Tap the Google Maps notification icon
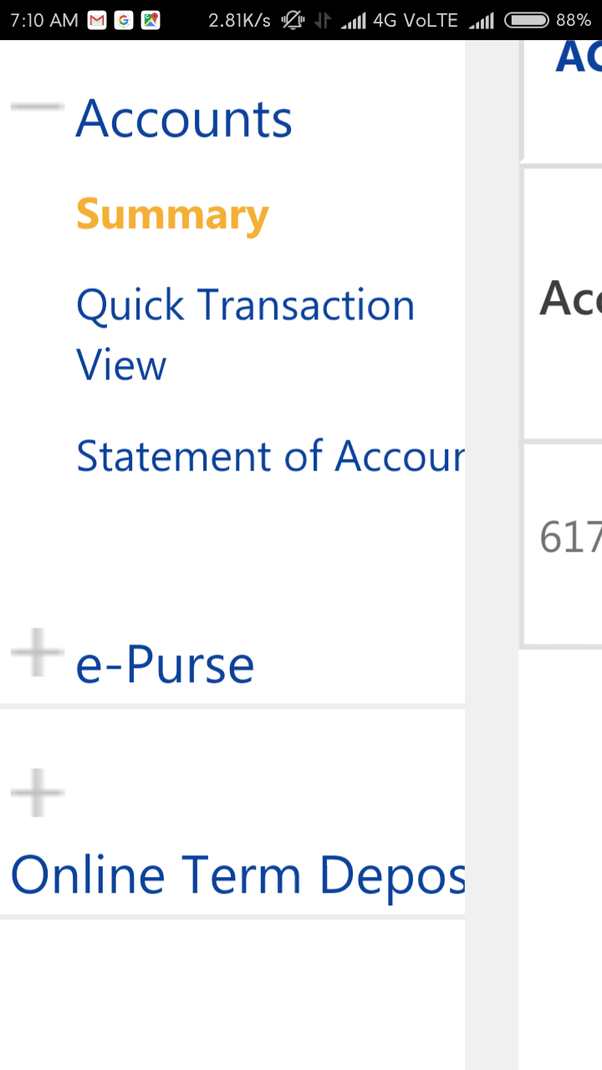Viewport: 602px width, 1070px height. pos(150,20)
